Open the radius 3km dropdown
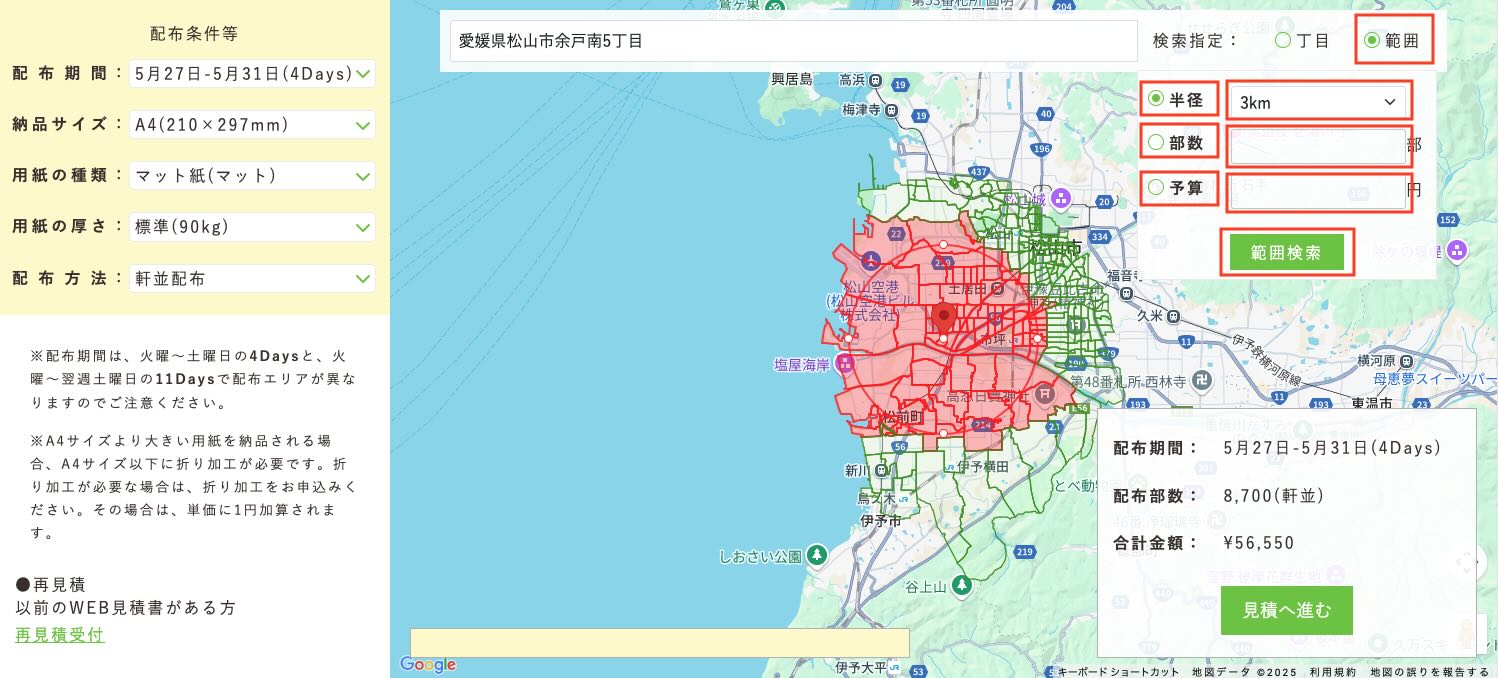1498x678 pixels. pyautogui.click(x=1316, y=102)
